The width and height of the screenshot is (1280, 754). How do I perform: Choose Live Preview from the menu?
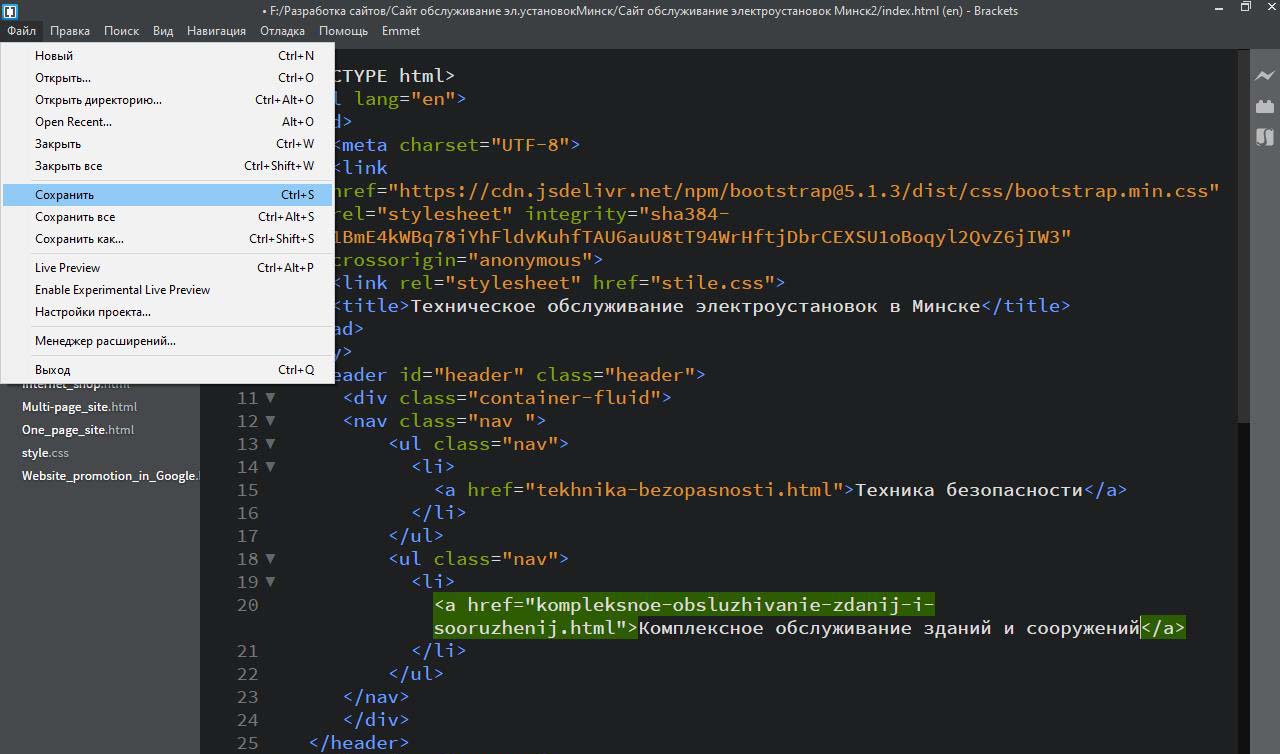click(68, 268)
